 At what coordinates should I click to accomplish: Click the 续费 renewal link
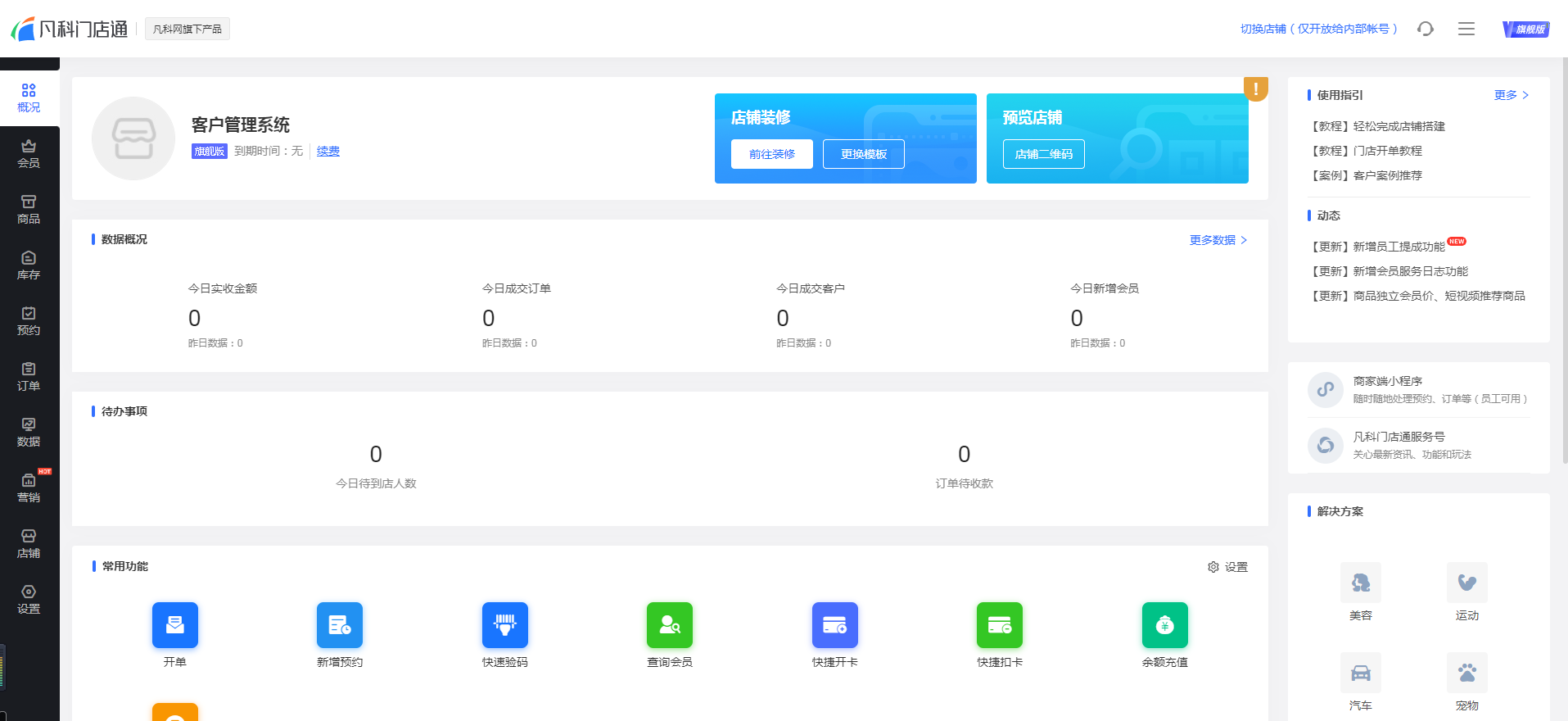click(x=328, y=151)
